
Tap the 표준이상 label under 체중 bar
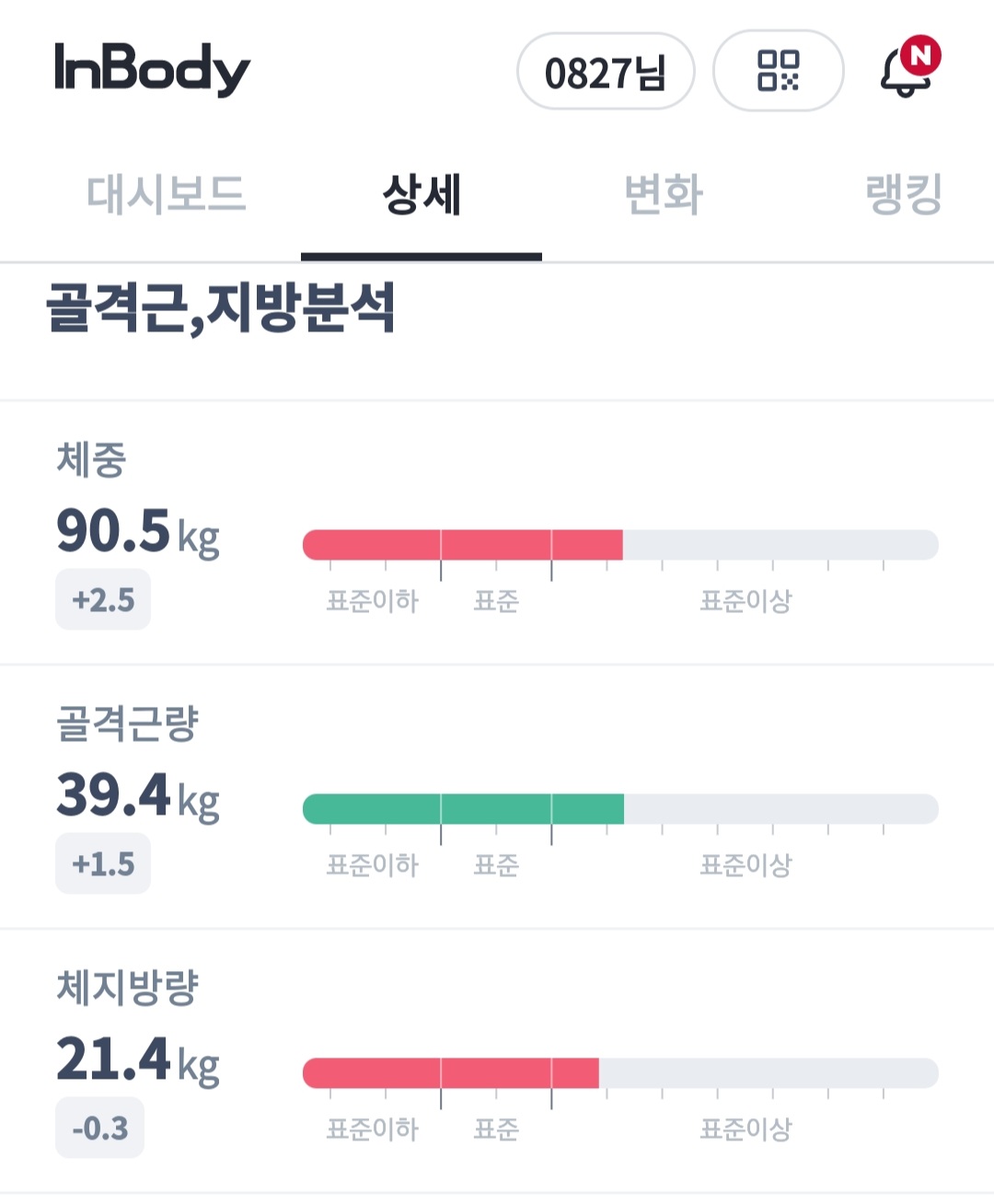[745, 601]
